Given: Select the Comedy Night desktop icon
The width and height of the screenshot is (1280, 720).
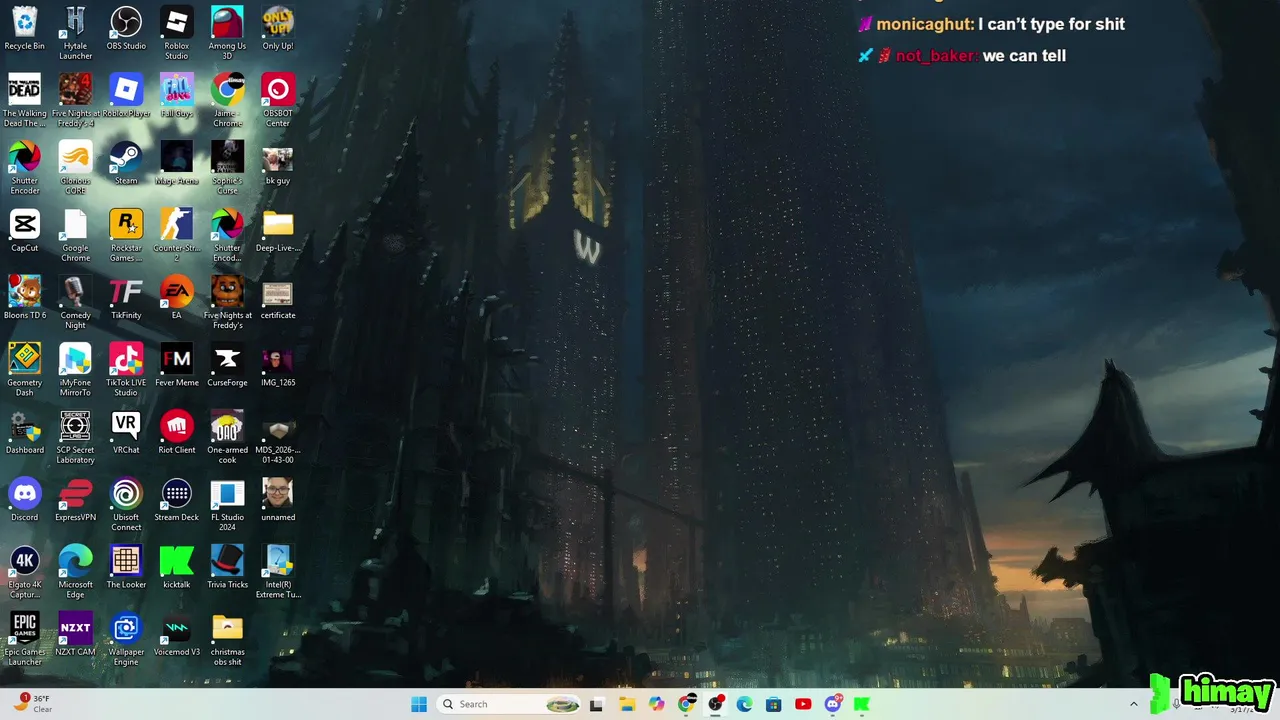Looking at the screenshot, I should 75,301.
